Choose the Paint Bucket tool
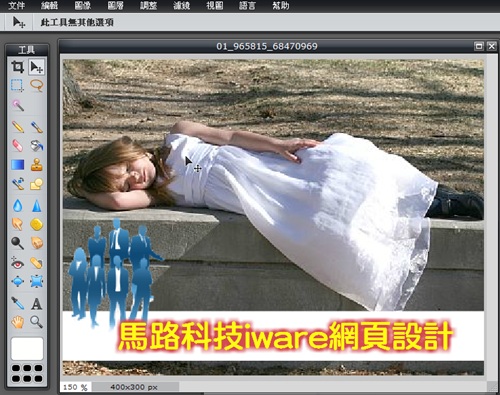The image size is (500, 395). pyautogui.click(x=37, y=145)
